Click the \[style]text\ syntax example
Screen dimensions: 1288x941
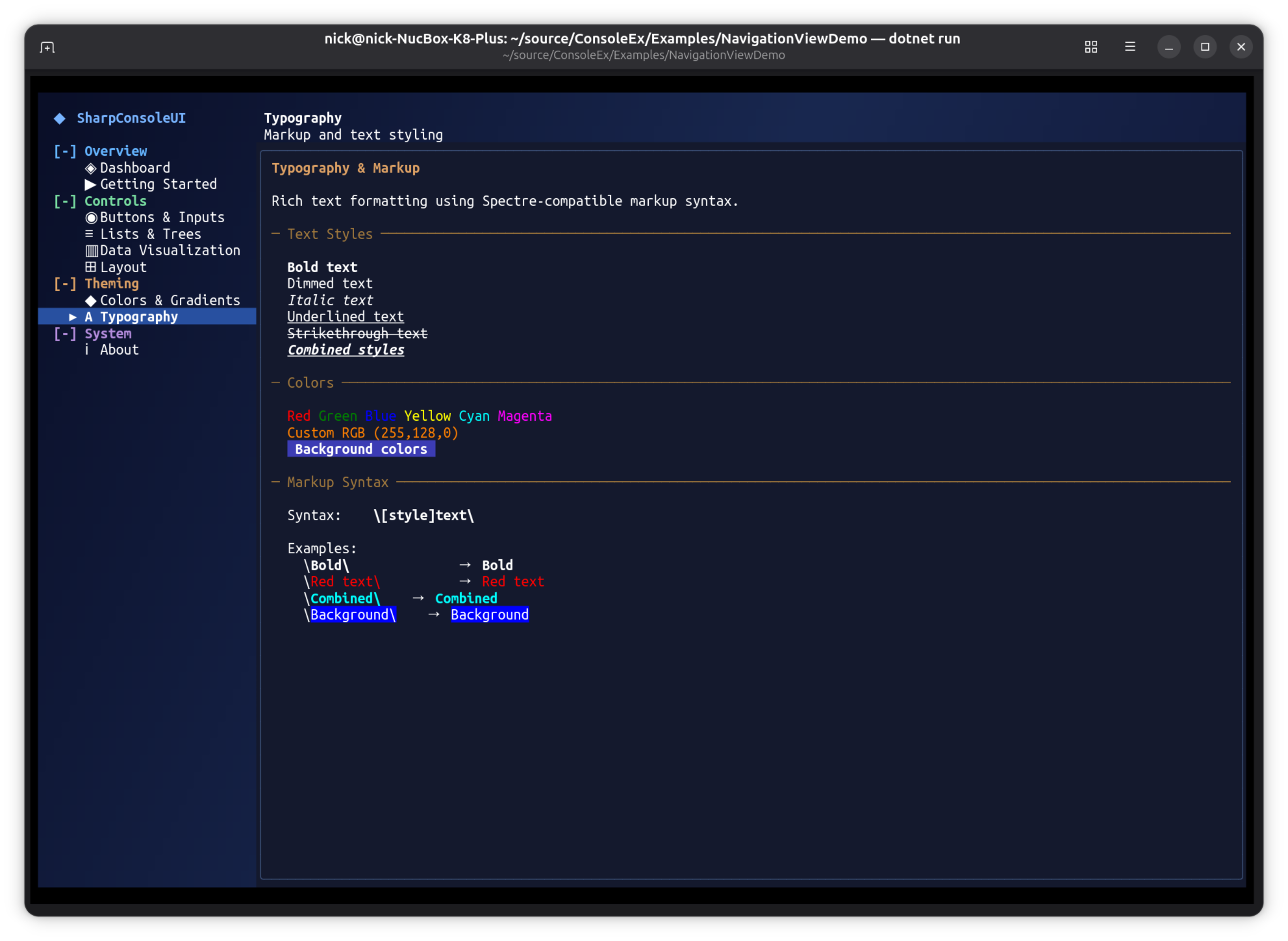click(423, 515)
